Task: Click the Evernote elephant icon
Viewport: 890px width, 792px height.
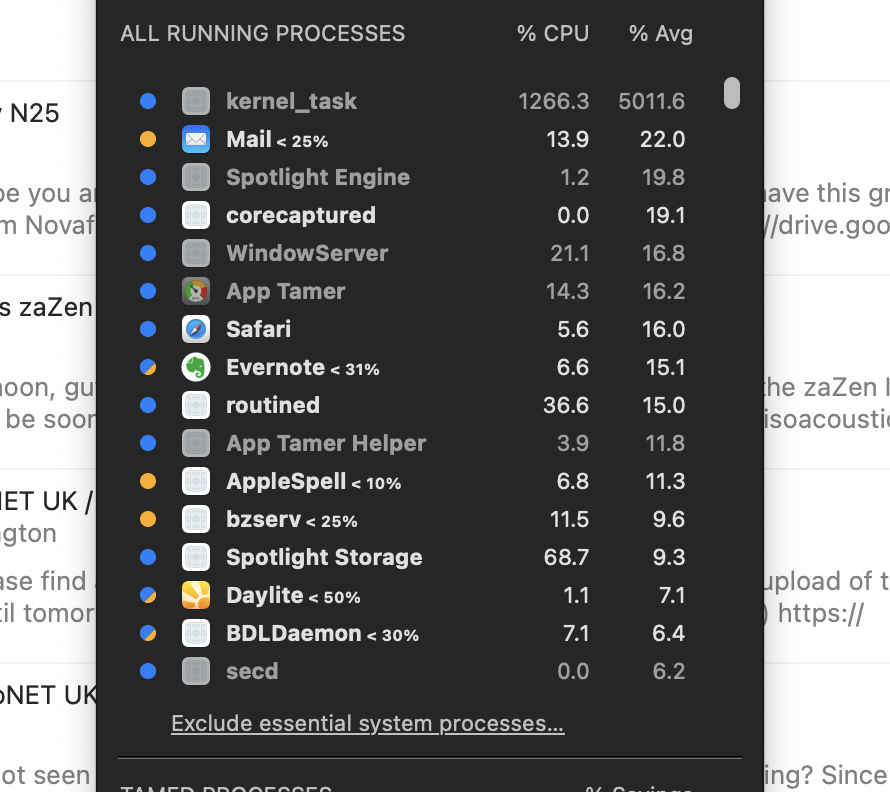Action: point(196,367)
